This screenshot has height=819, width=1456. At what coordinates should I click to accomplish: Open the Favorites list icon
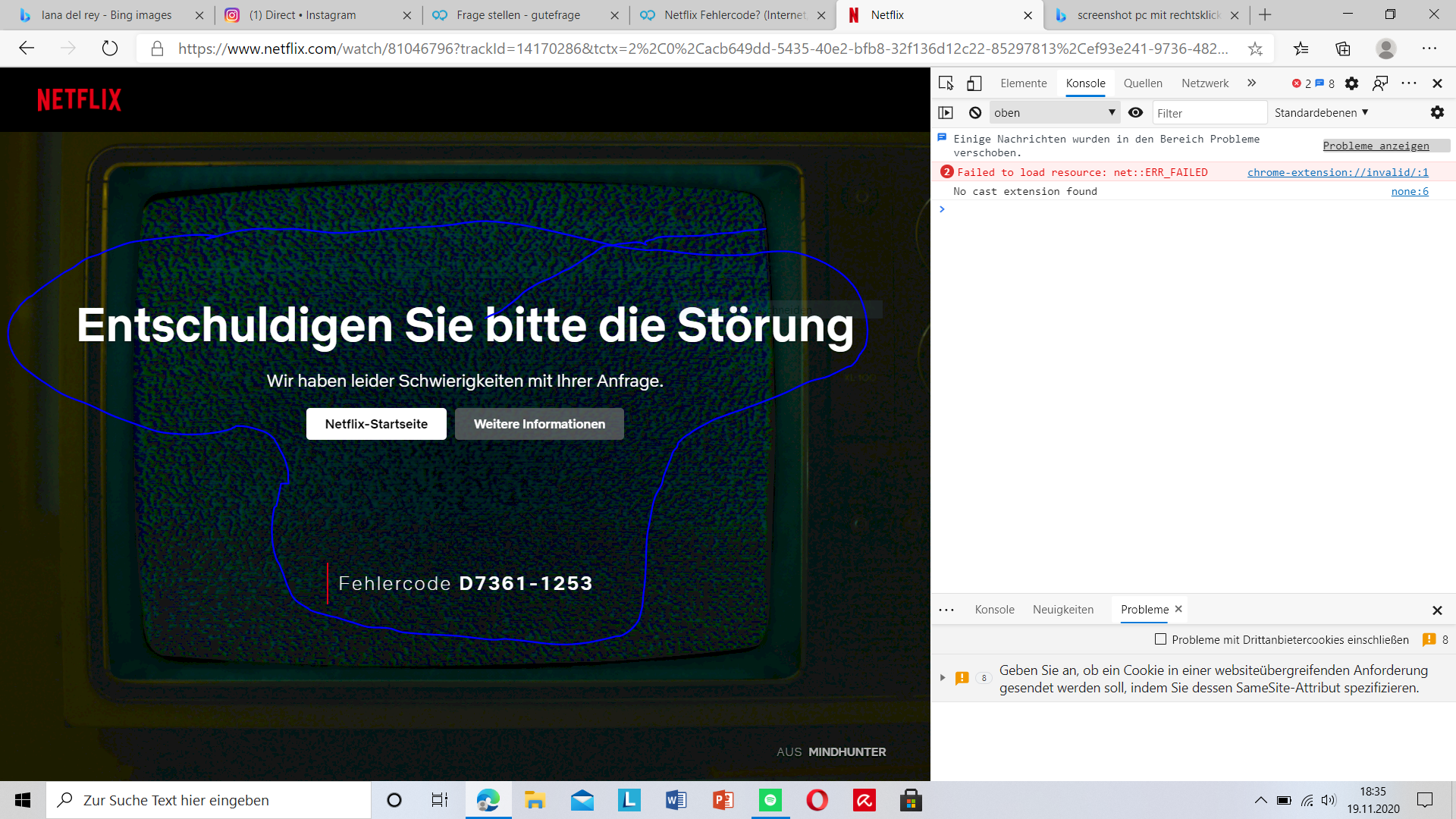[1301, 49]
